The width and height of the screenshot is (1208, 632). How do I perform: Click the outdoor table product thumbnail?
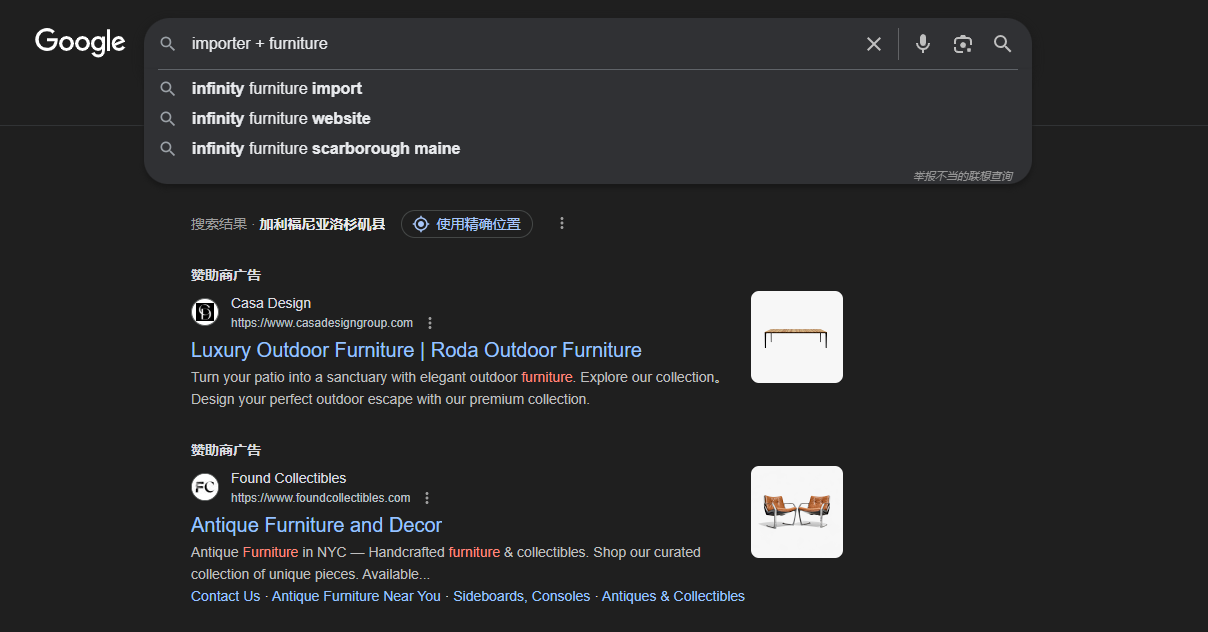click(796, 337)
